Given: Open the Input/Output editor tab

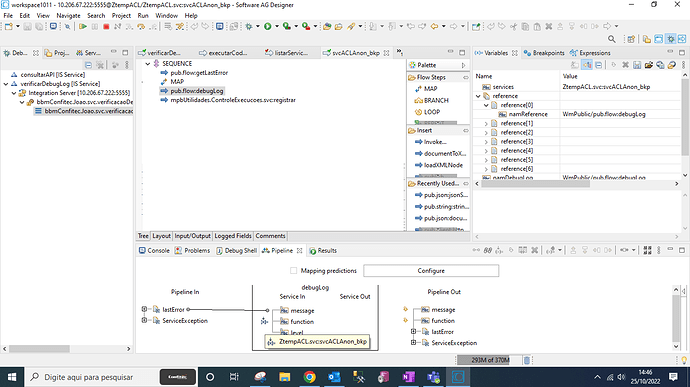Looking at the screenshot, I should point(192,236).
